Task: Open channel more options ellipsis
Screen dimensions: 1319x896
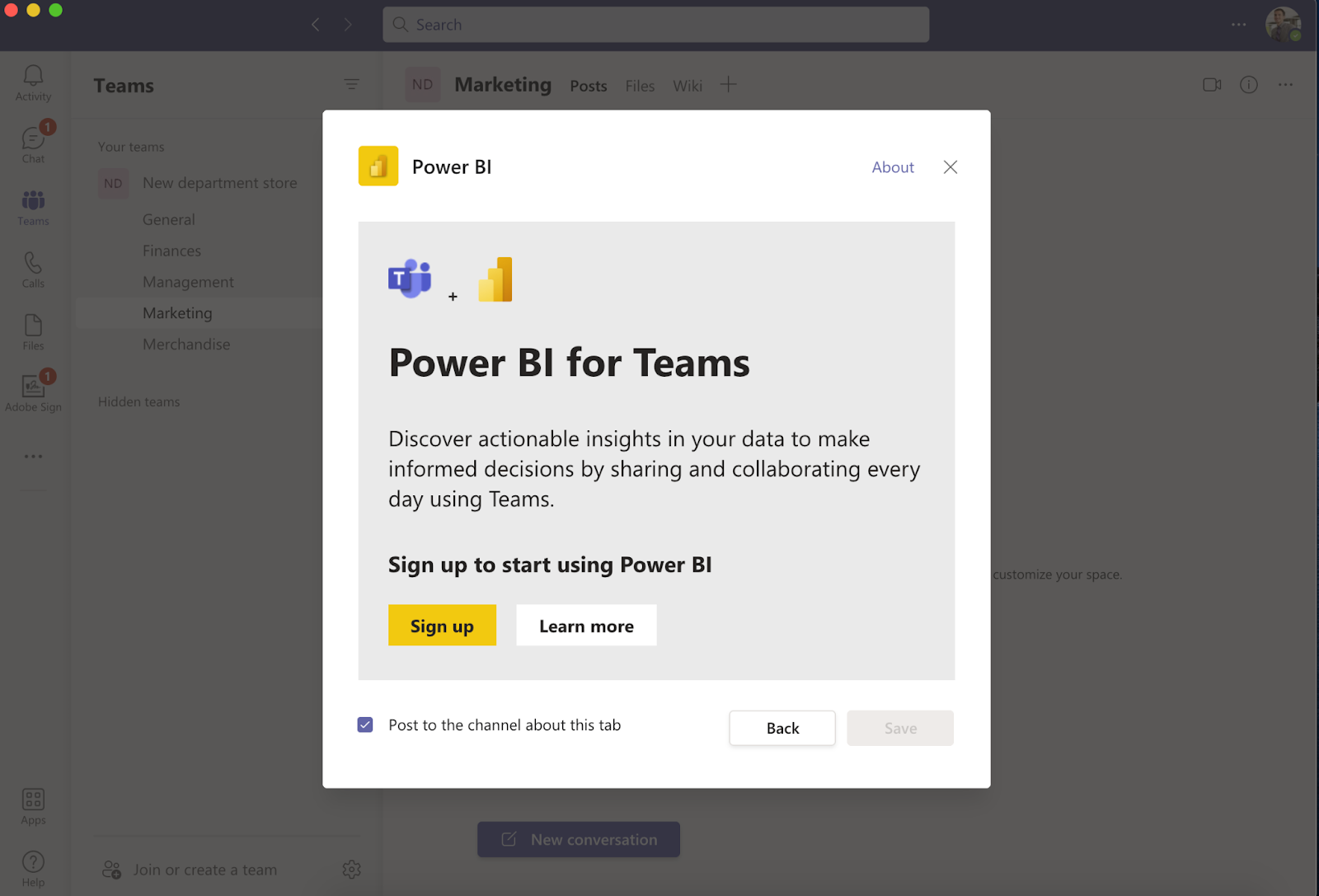Action: pyautogui.click(x=1285, y=84)
